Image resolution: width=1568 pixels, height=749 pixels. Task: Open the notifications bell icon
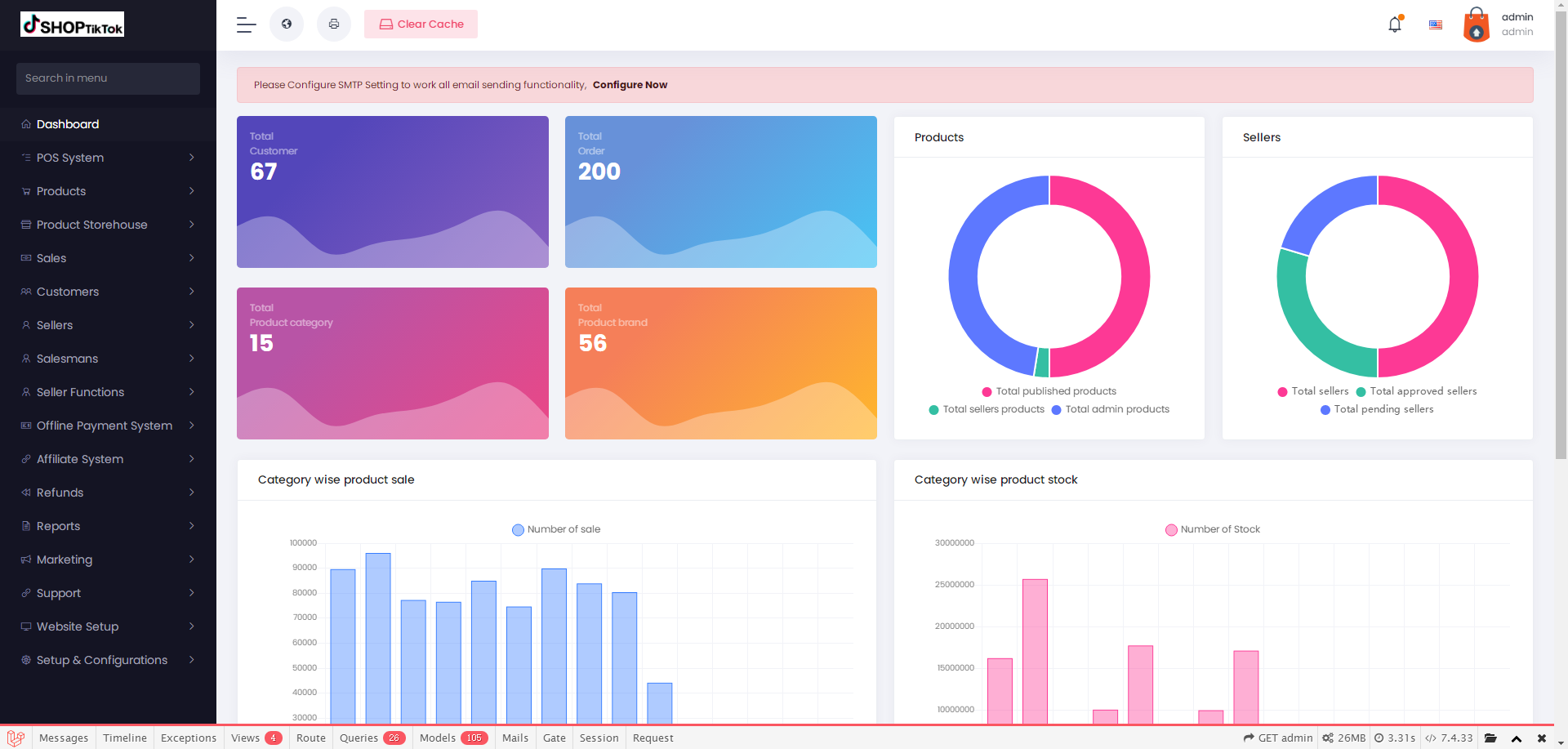click(1395, 25)
